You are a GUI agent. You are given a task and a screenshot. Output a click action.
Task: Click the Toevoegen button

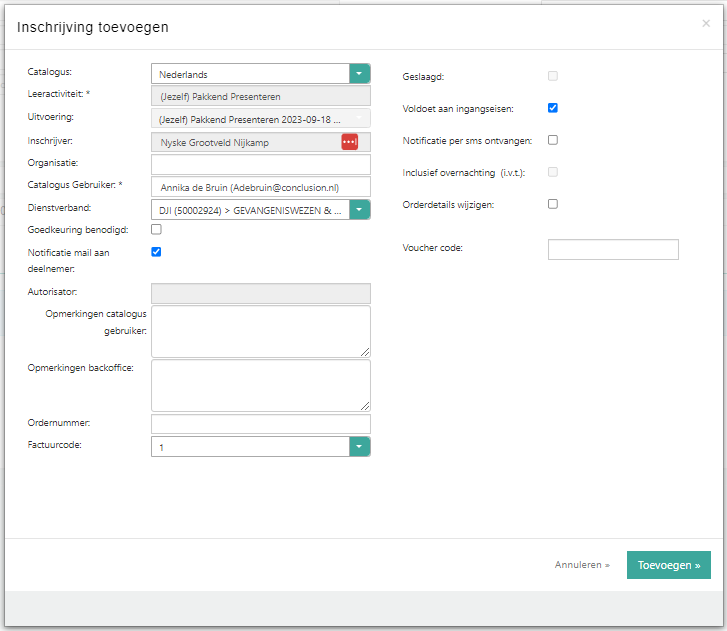[x=668, y=565]
